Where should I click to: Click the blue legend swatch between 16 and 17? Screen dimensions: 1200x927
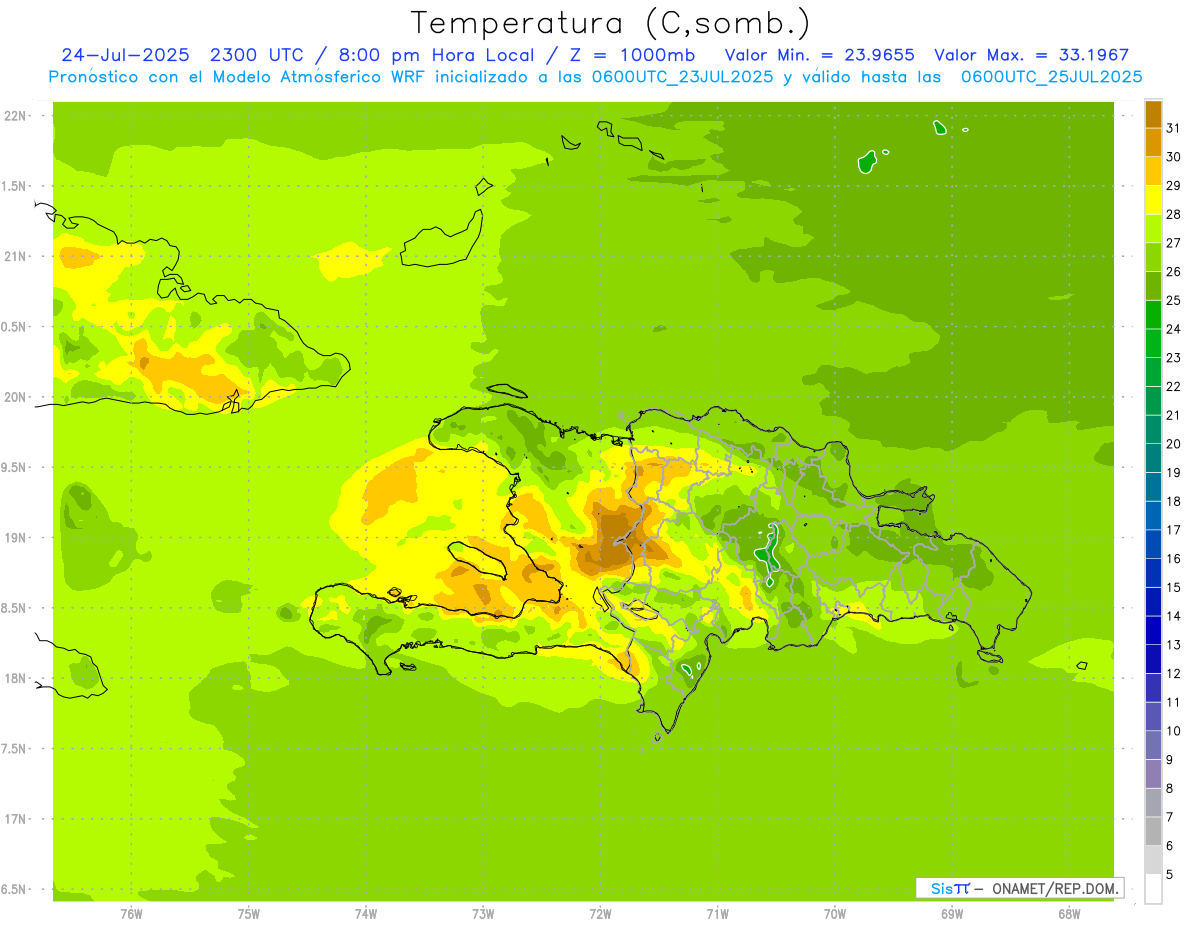click(x=1153, y=544)
